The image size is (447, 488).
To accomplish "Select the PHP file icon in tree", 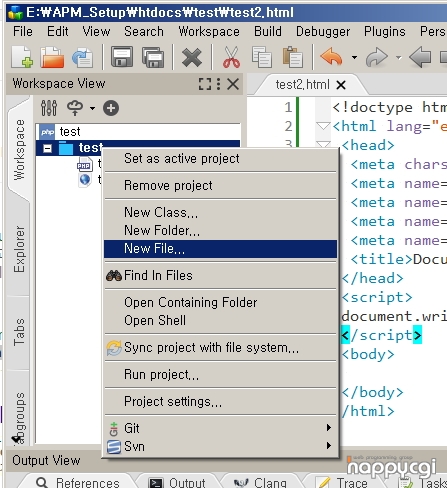I will [85, 164].
